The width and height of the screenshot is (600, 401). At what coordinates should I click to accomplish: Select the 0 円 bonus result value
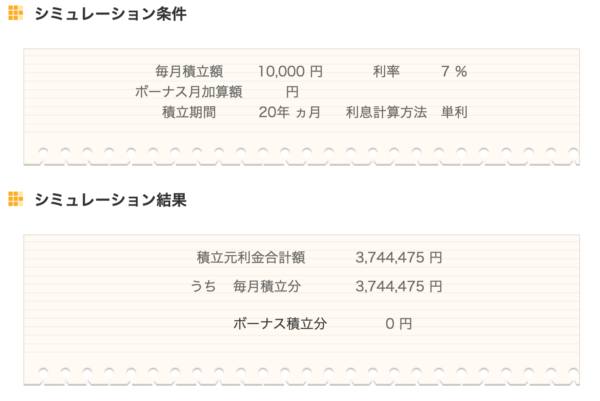point(398,324)
